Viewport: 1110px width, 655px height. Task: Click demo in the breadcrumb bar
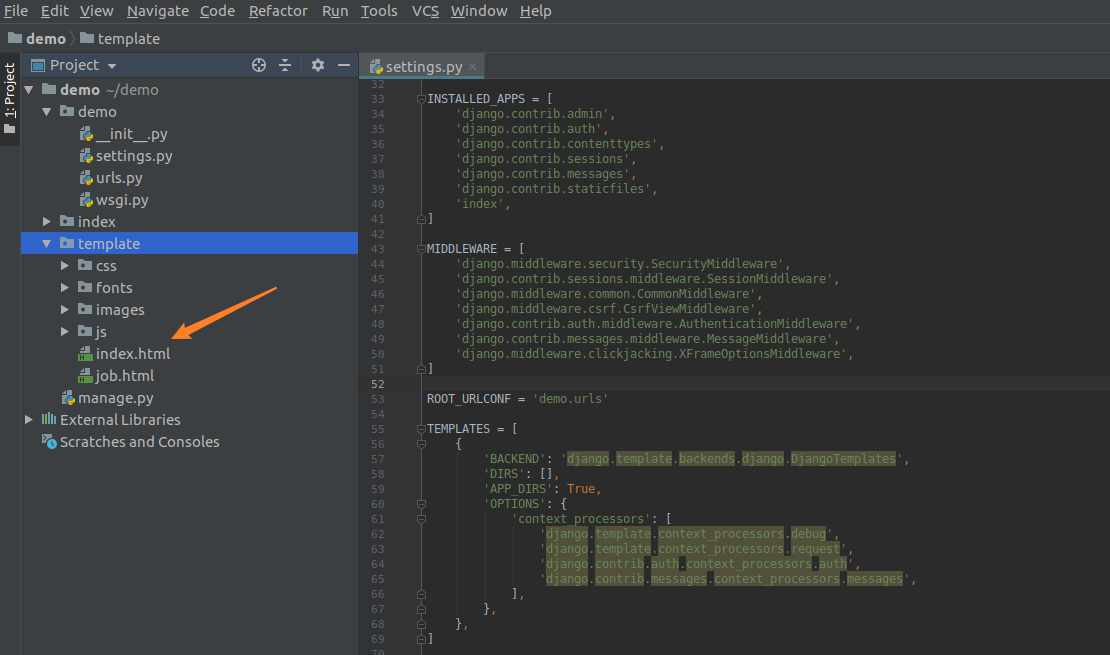coord(46,38)
